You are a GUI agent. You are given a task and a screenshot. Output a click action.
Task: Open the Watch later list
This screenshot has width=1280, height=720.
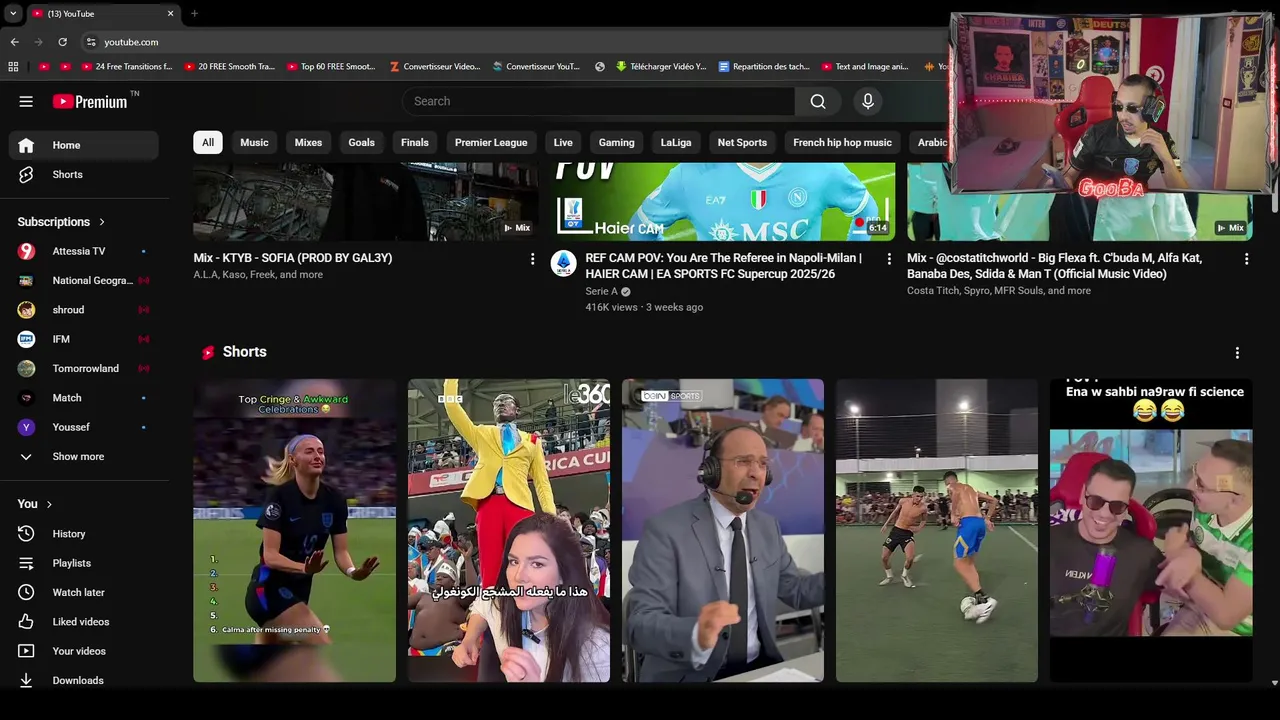(x=83, y=592)
